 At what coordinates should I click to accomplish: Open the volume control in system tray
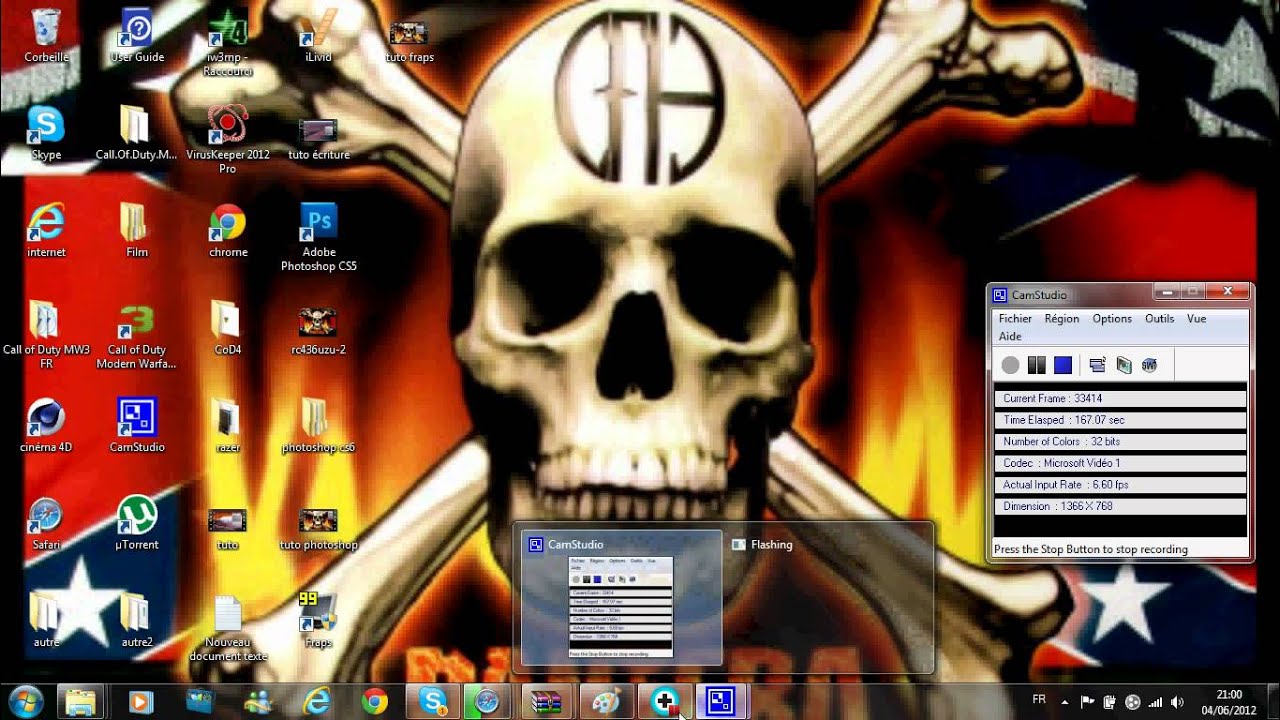click(1177, 702)
